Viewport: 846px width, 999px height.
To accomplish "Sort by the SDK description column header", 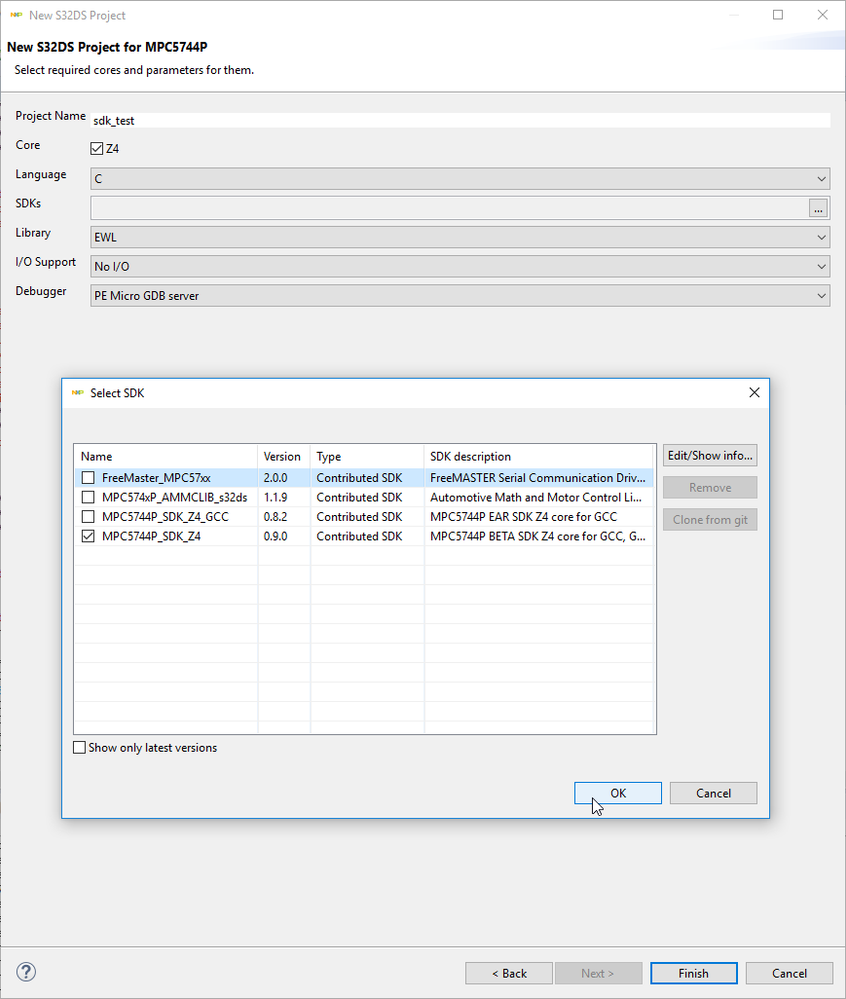I will (539, 456).
